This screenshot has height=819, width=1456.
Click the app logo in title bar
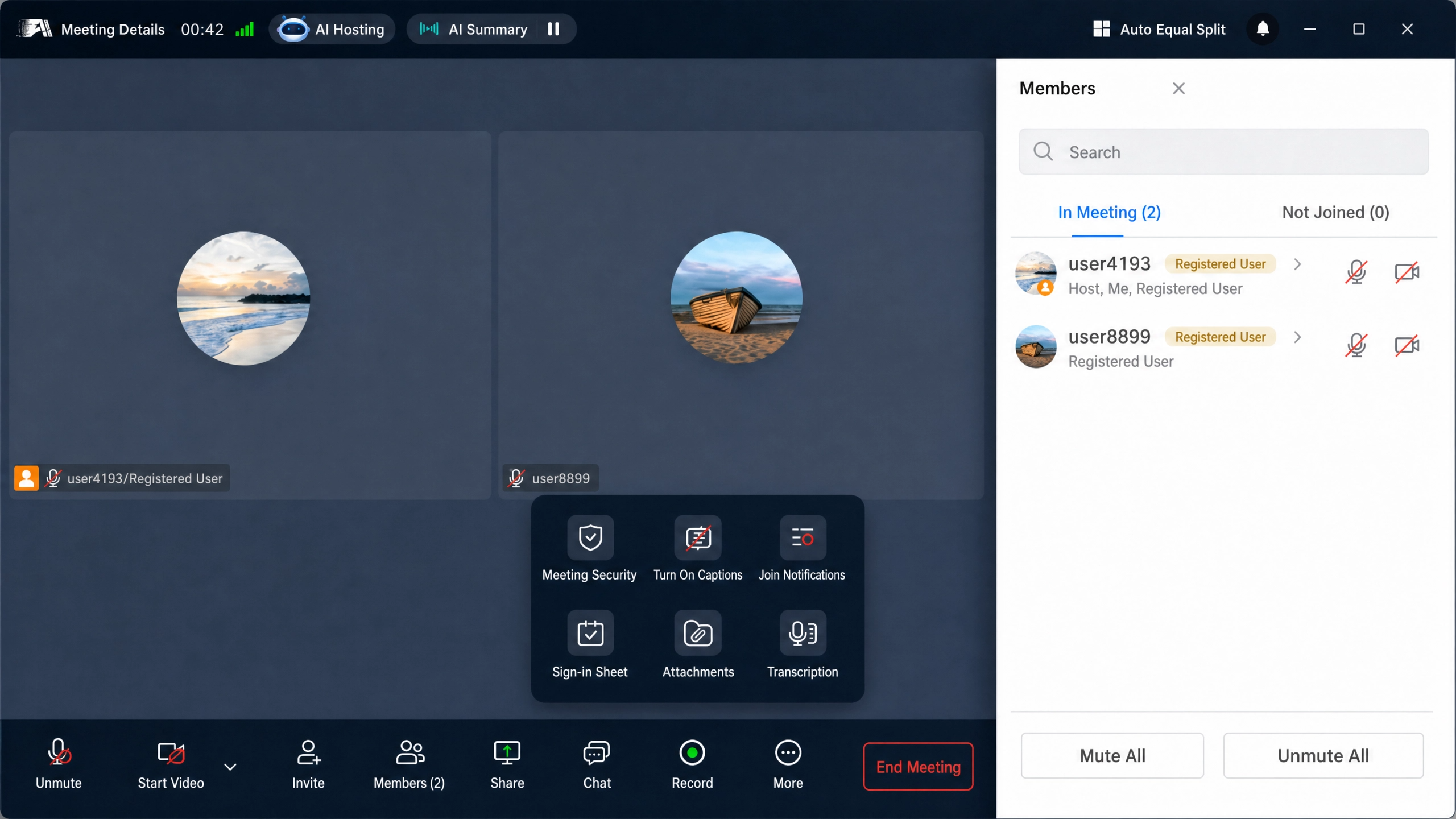[35, 28]
